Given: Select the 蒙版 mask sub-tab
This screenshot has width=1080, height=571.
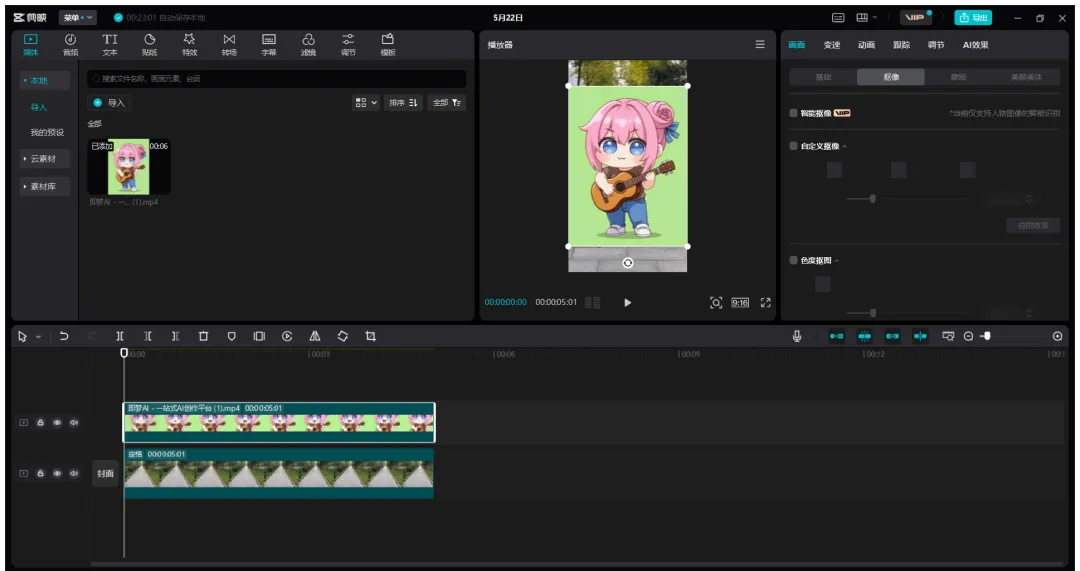Looking at the screenshot, I should tap(958, 77).
